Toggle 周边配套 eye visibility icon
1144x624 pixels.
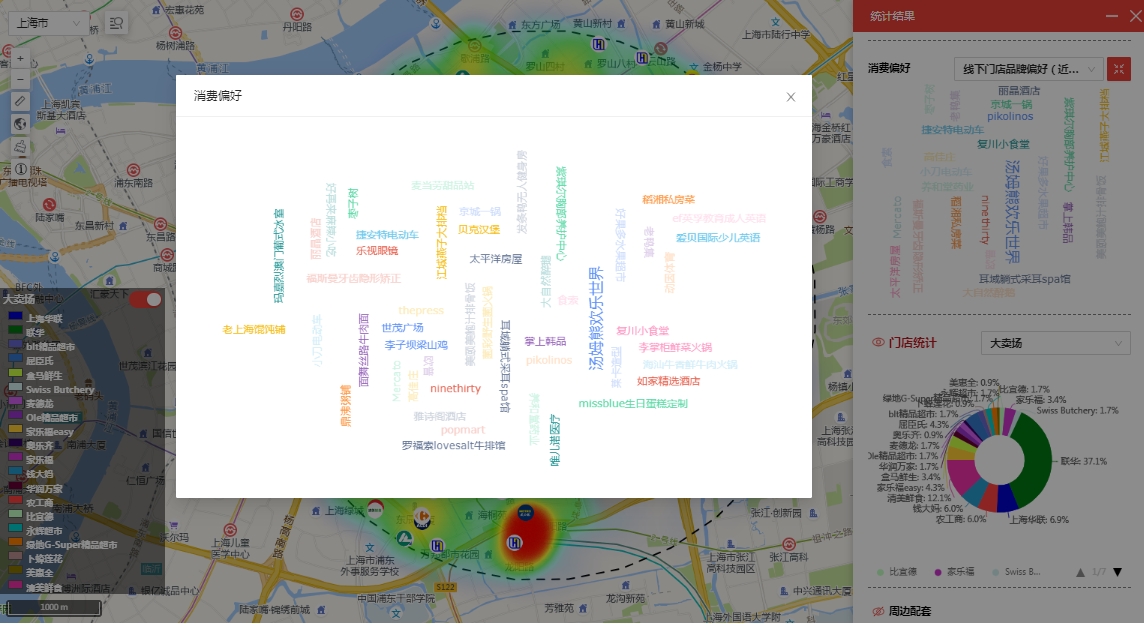878,611
